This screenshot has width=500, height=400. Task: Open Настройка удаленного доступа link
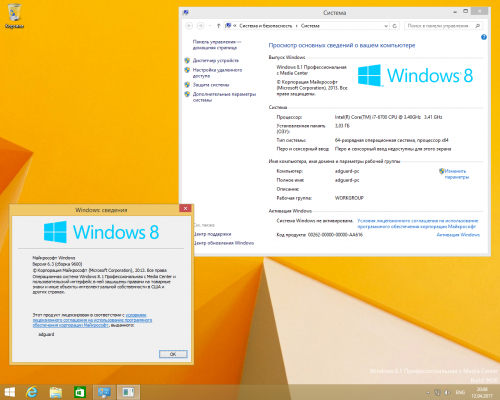217,73
